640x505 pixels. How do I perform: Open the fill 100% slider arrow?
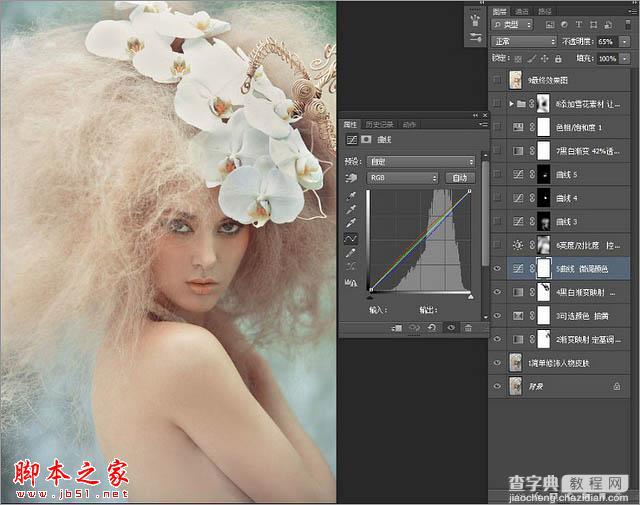625,59
